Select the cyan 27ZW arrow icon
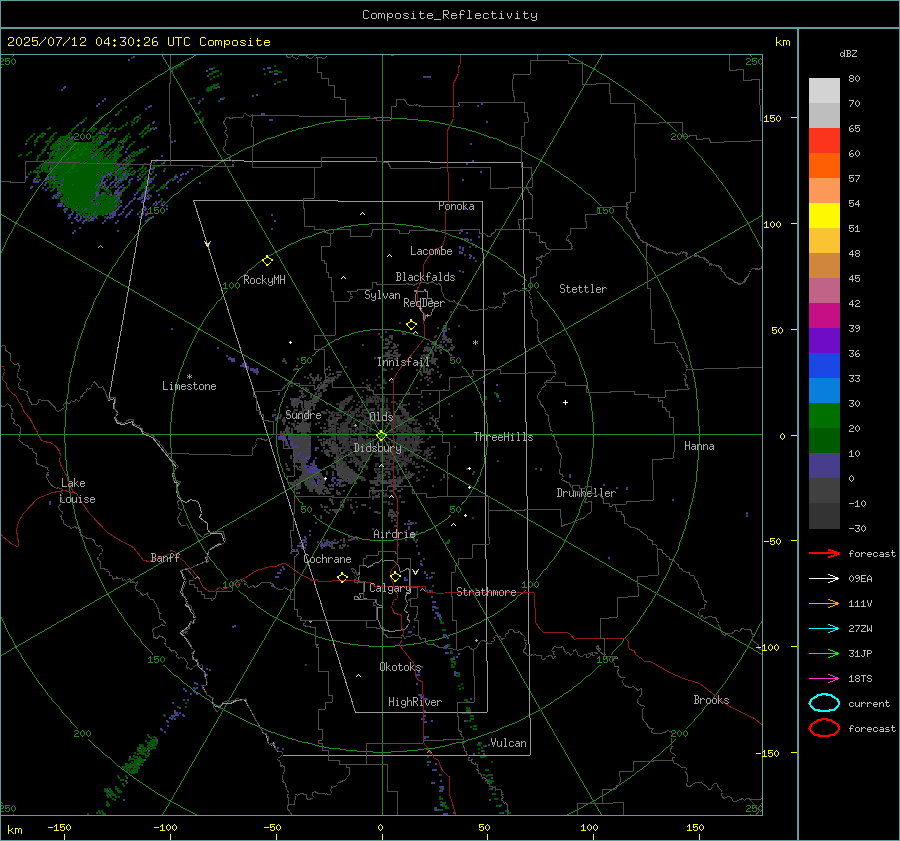900x841 pixels. pyautogui.click(x=824, y=629)
